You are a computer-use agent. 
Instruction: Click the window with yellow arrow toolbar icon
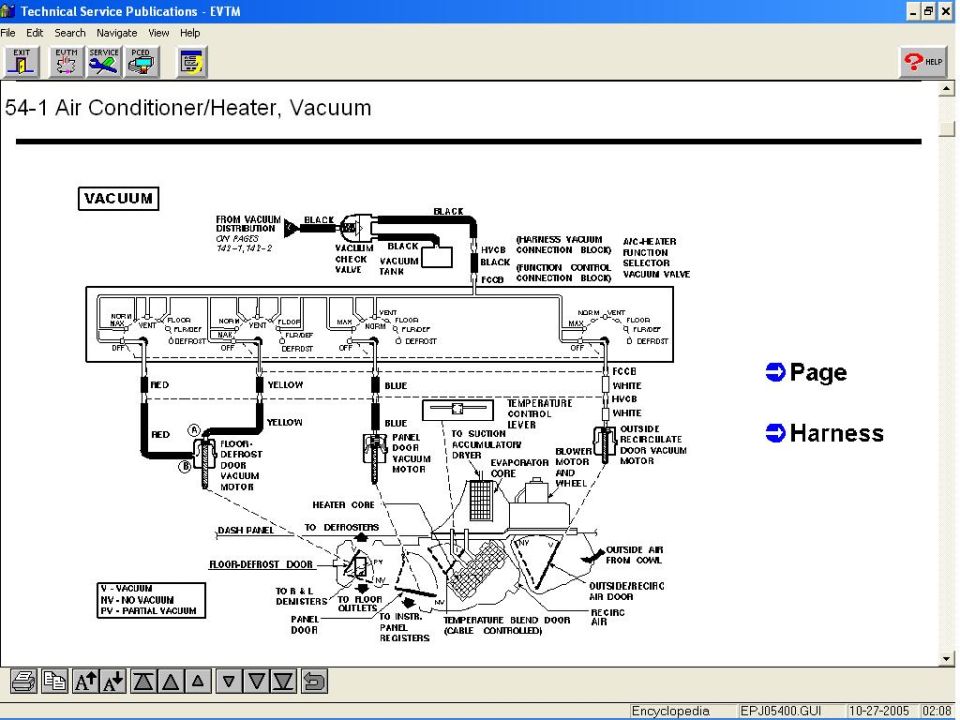pos(192,62)
